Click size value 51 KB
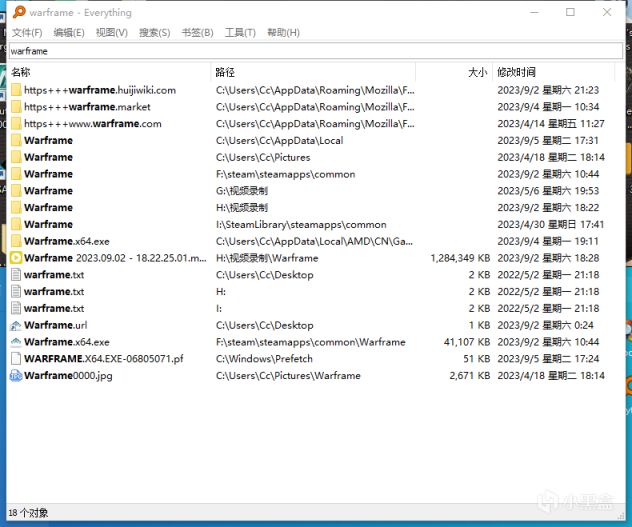 (x=477, y=359)
